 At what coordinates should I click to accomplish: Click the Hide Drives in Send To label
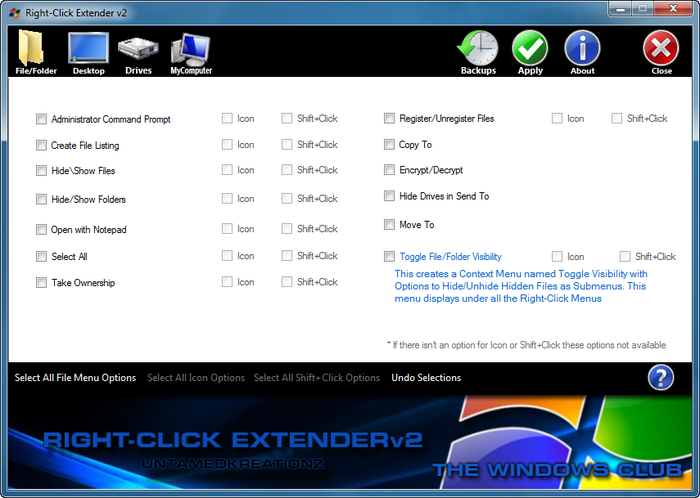[x=444, y=196]
